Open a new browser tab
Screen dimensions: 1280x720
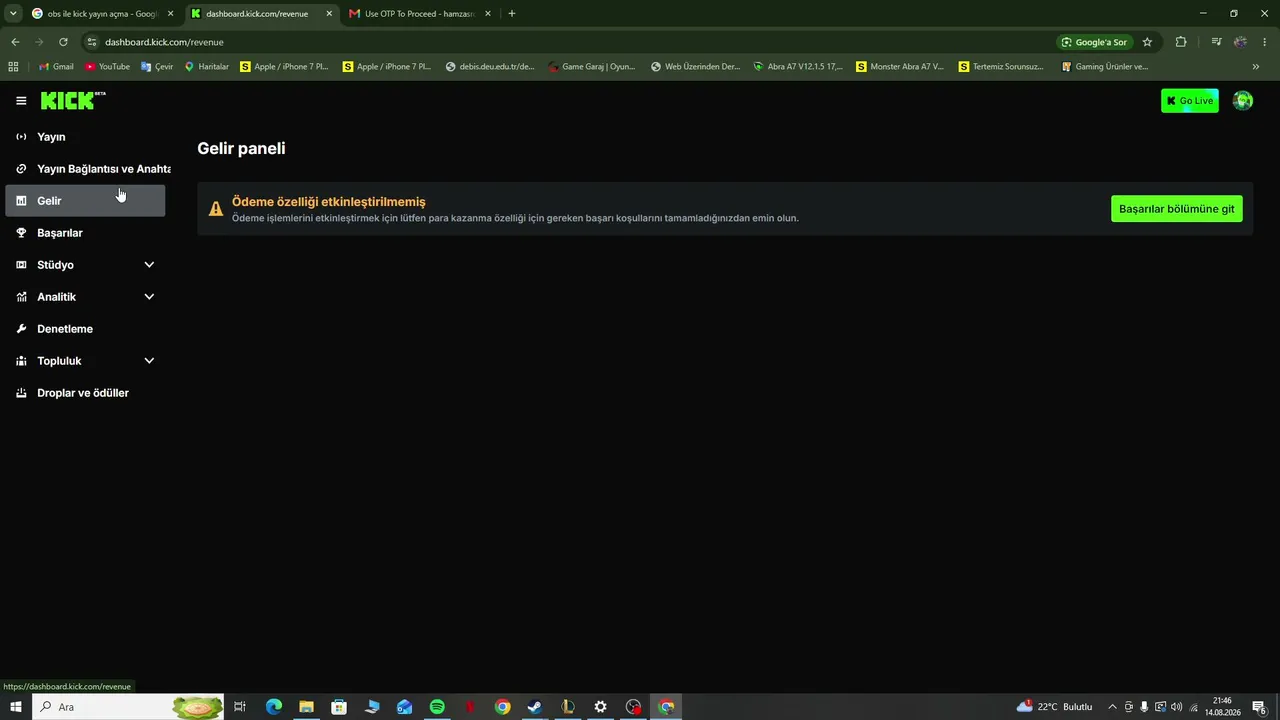(512, 14)
